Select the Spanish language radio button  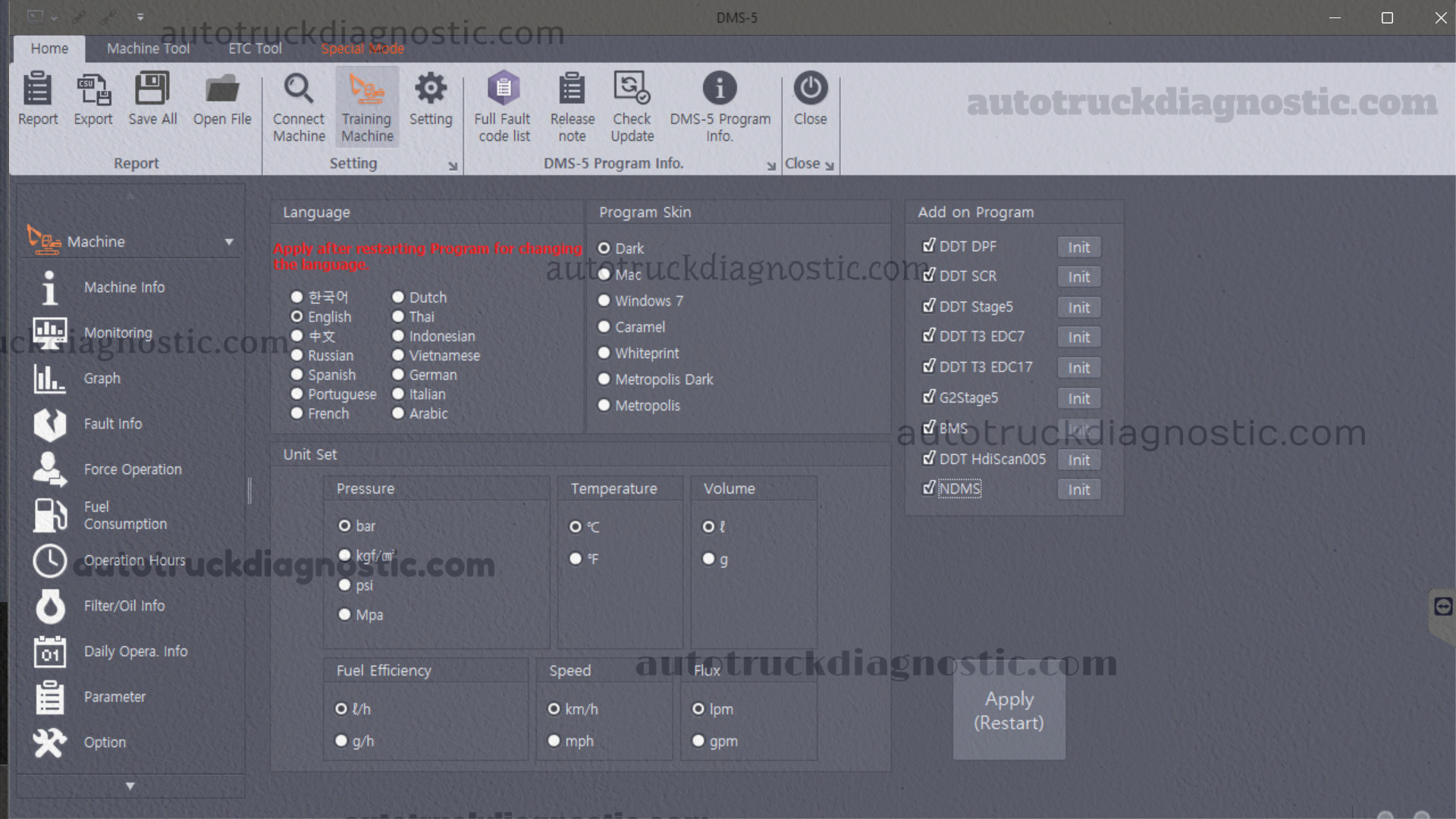[x=297, y=375]
